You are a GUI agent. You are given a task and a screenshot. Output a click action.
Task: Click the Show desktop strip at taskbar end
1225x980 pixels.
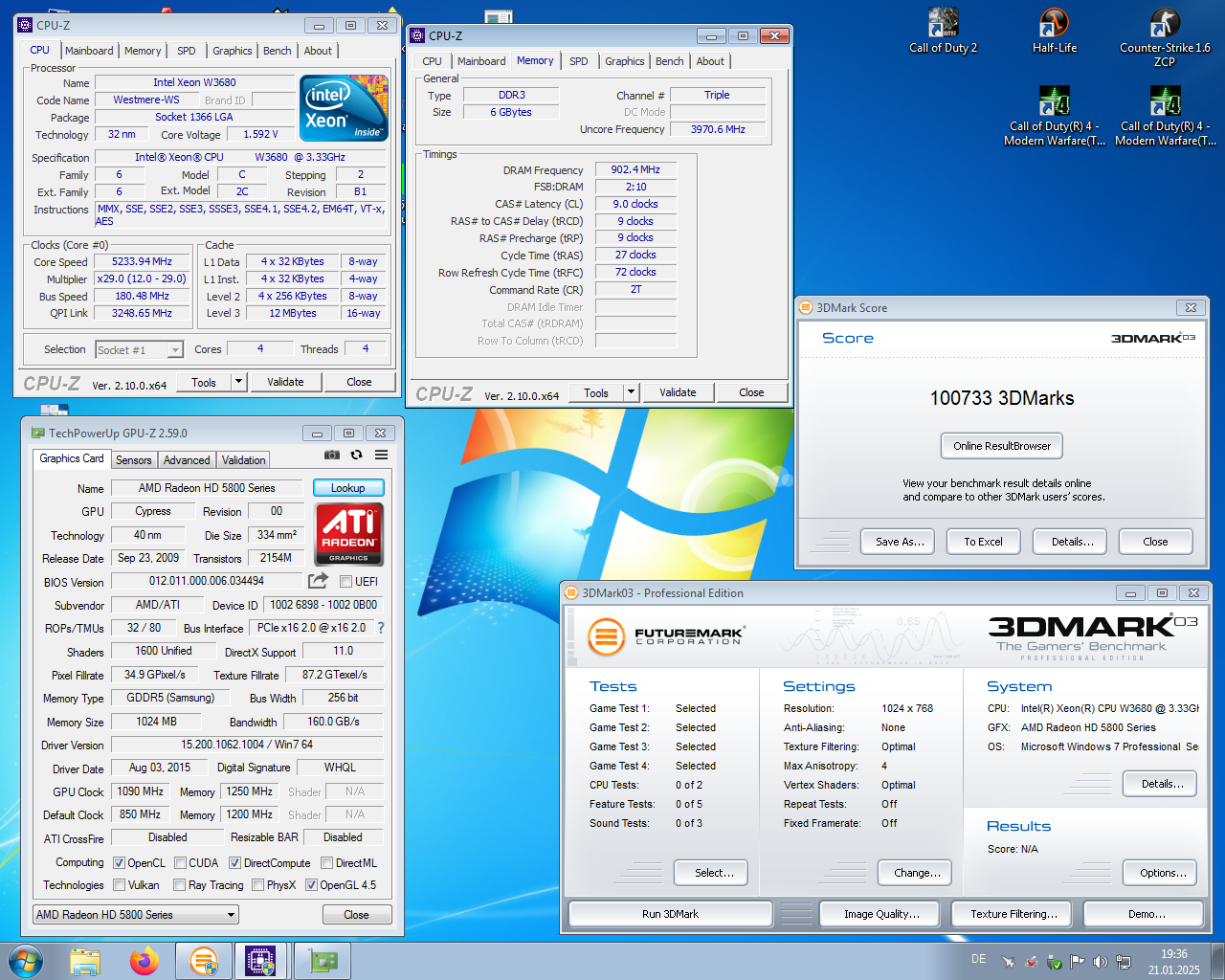coord(1217,961)
